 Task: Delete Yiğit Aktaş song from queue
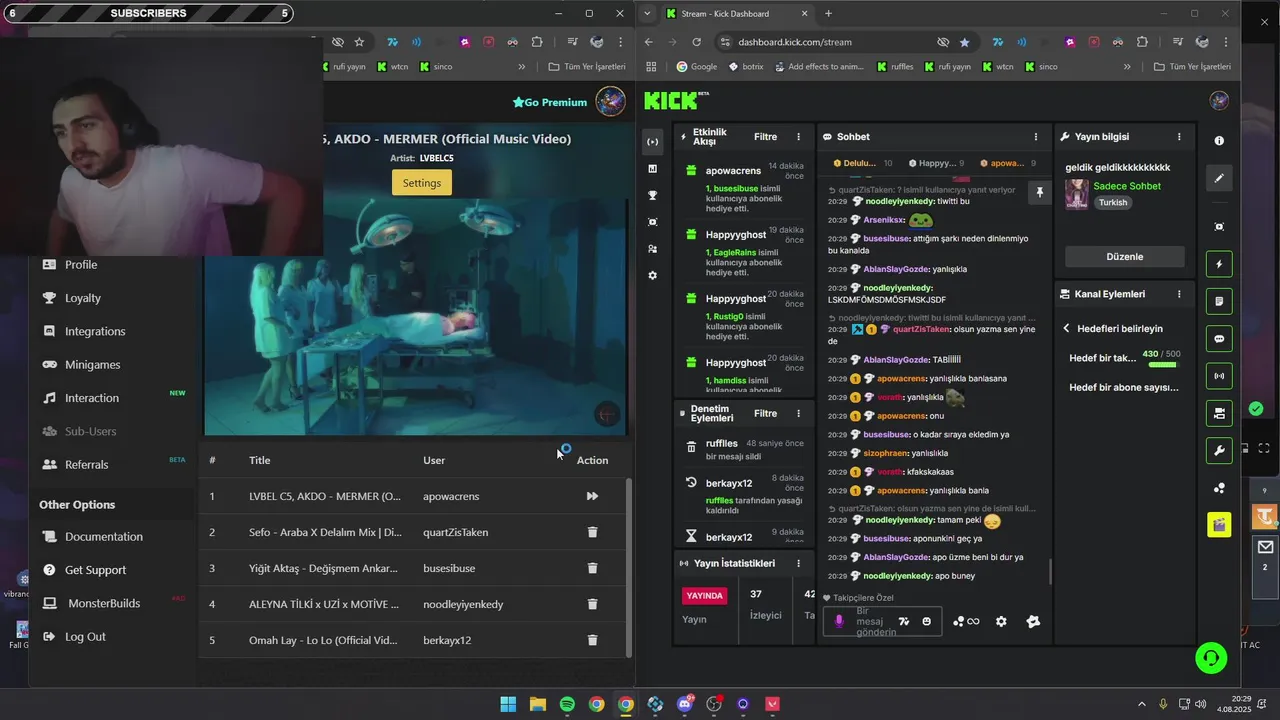[592, 568]
